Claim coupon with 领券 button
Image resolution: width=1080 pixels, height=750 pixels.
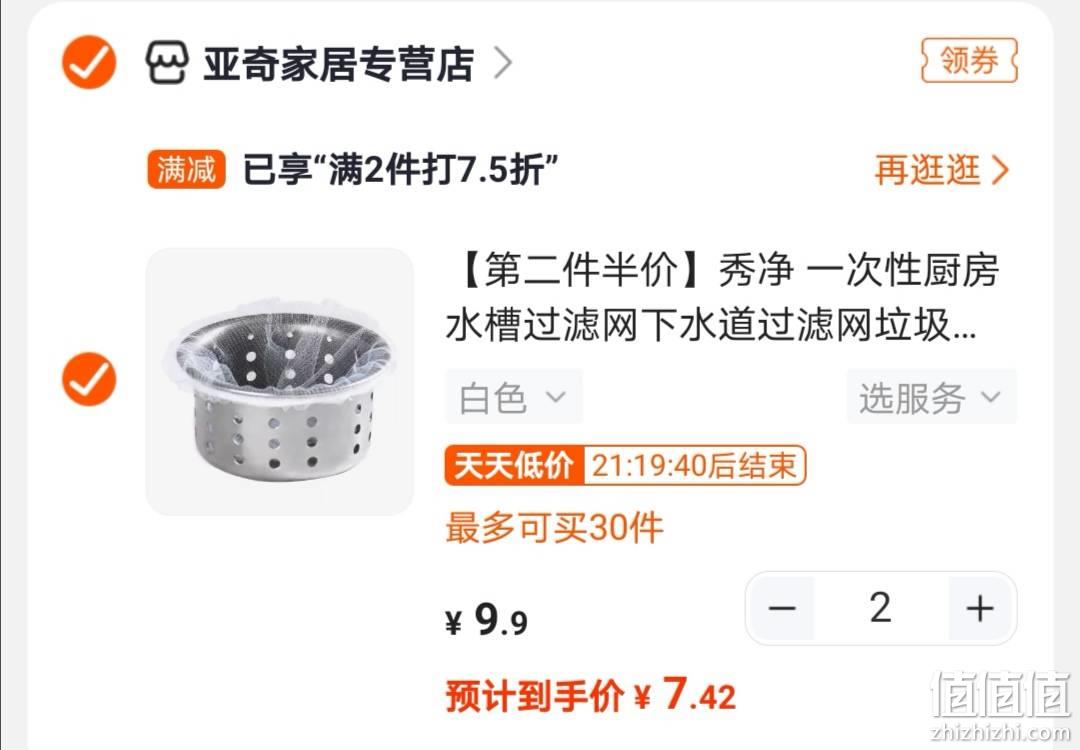point(969,61)
